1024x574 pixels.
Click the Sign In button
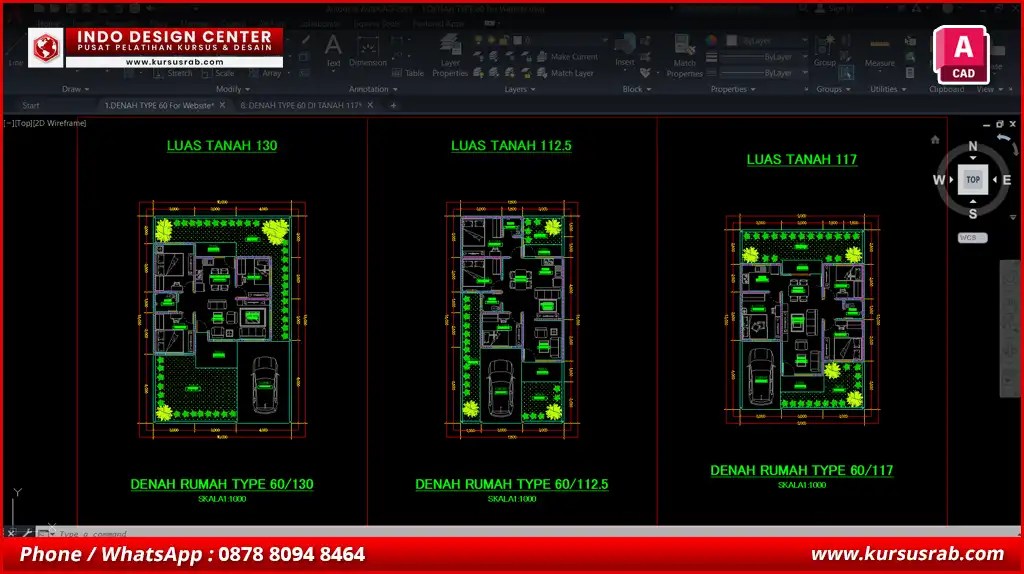tap(835, 9)
